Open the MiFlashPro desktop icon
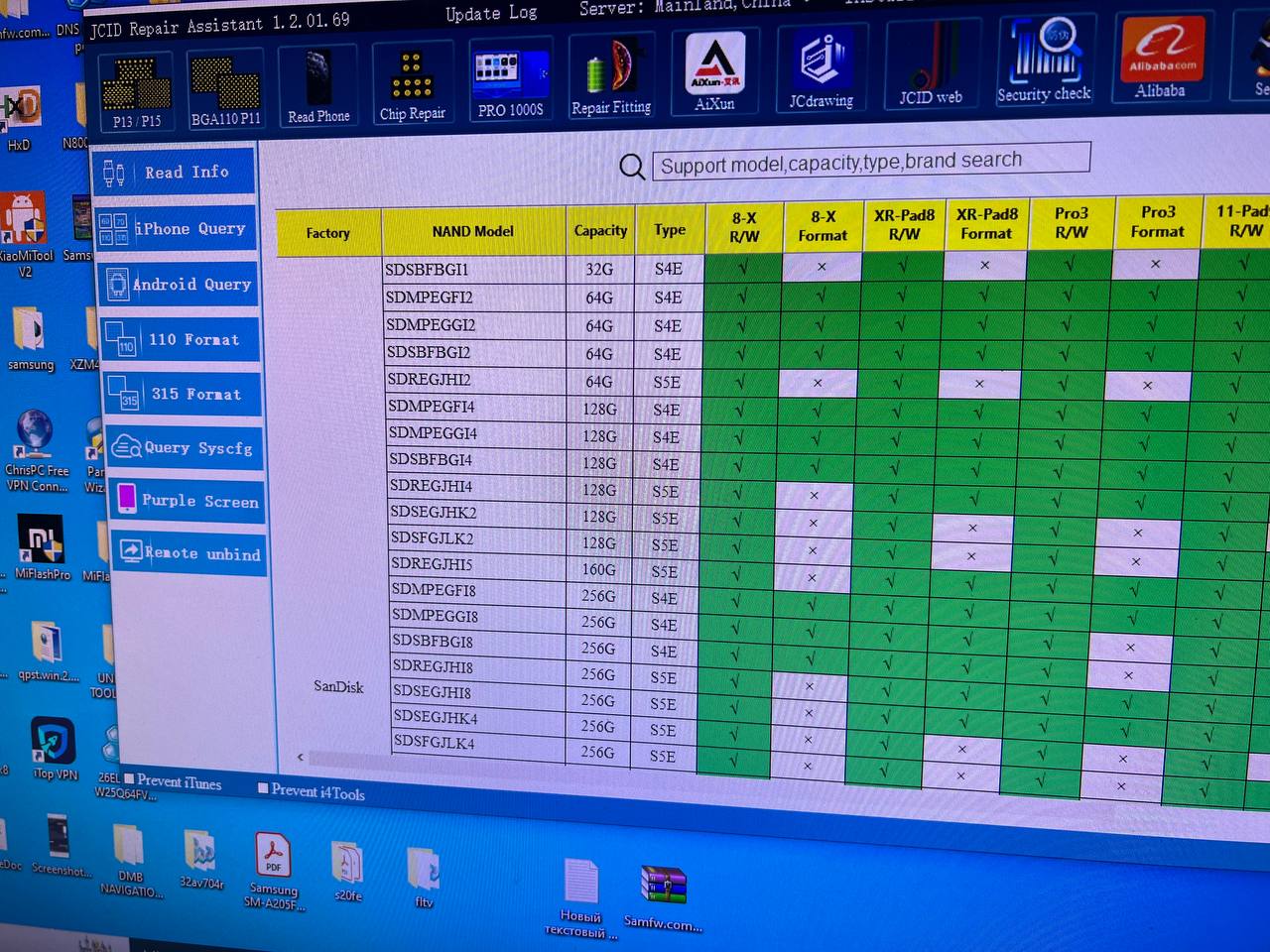1270x952 pixels. point(43,548)
